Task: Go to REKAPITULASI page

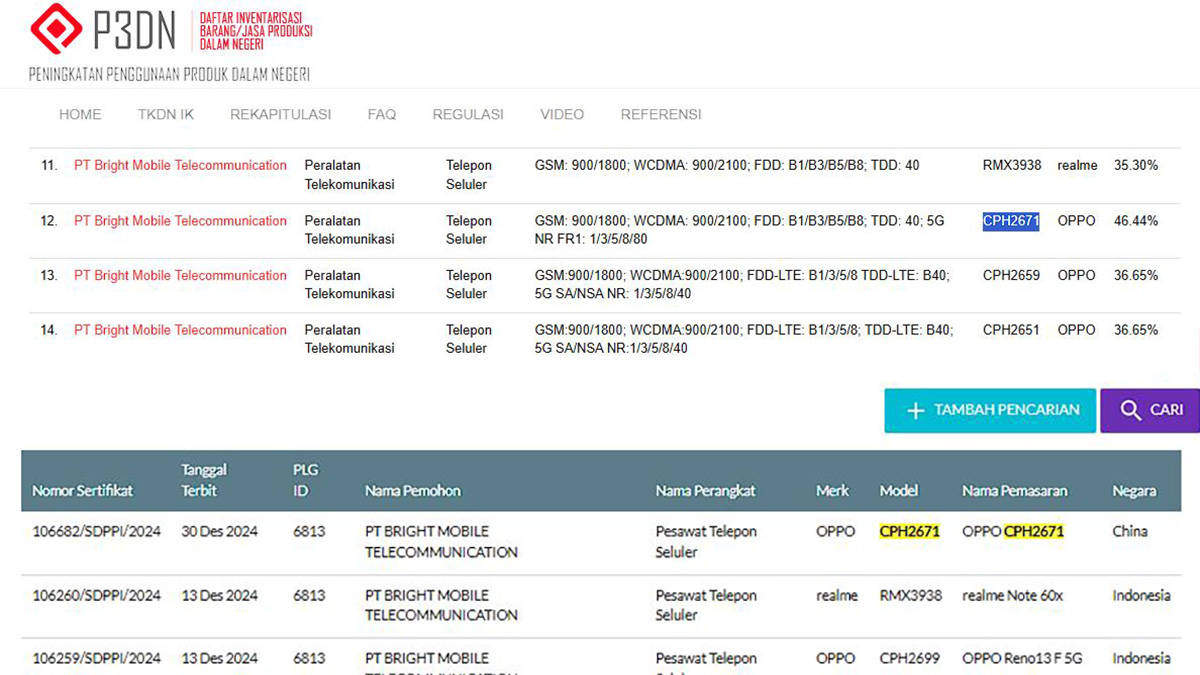Action: point(281,114)
